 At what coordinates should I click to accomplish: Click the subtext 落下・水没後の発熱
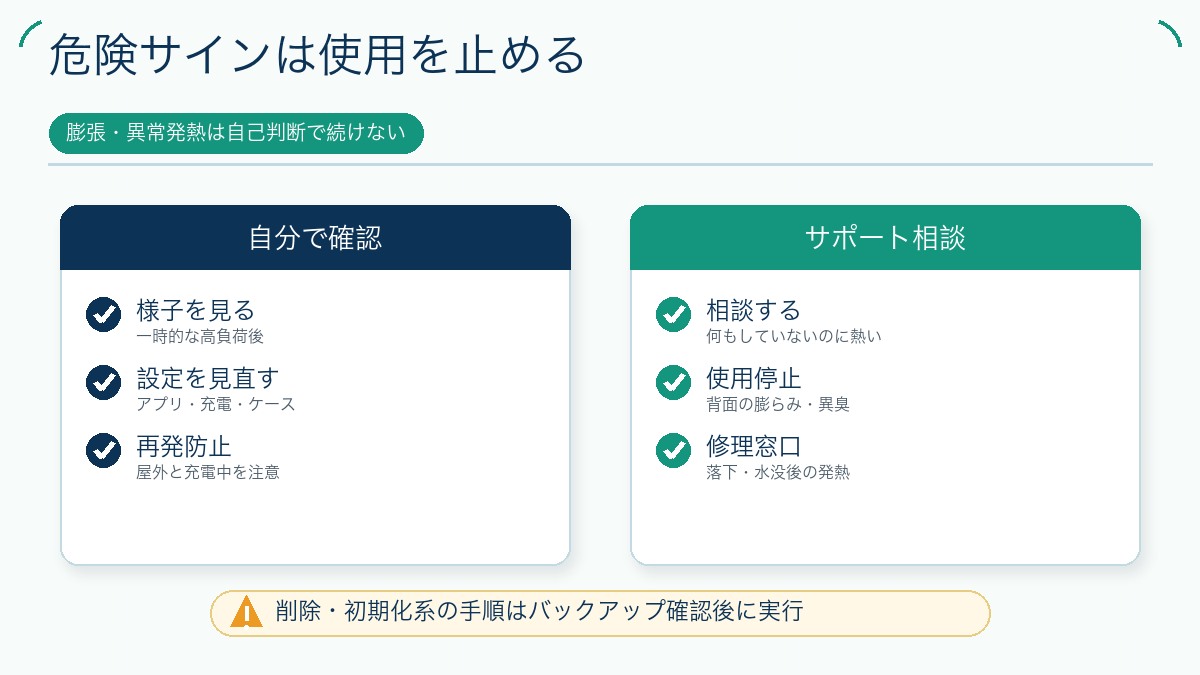coord(778,472)
